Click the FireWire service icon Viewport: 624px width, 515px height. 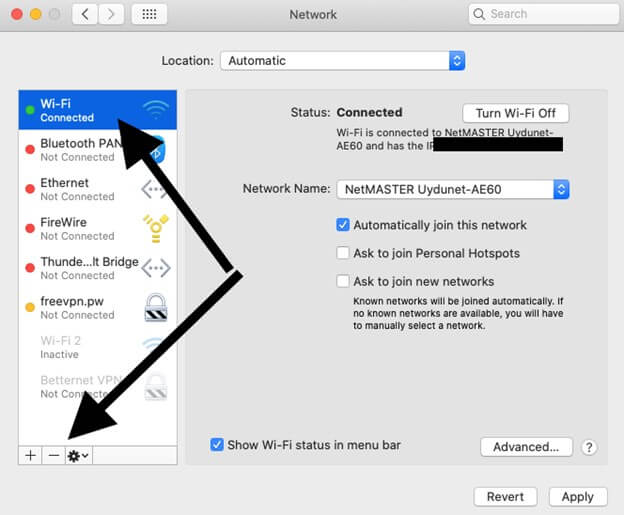(155, 228)
